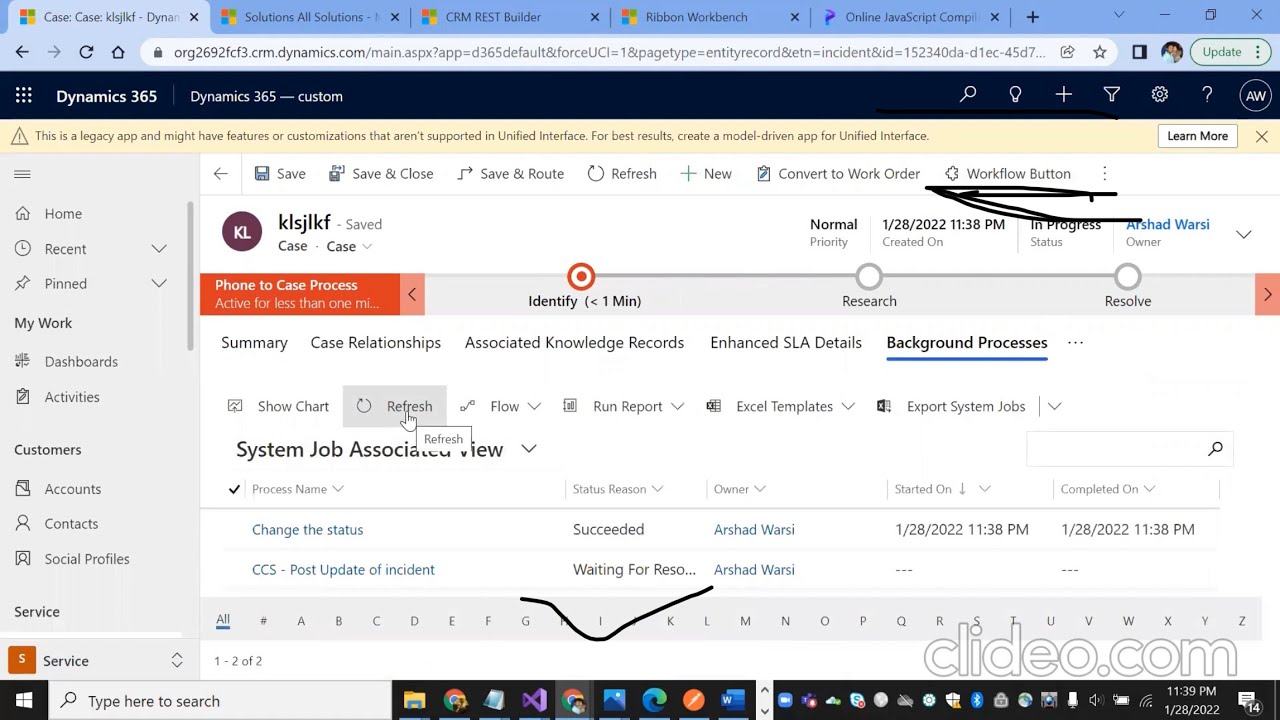Click the next stage arrow in process bar
1280x720 pixels.
pyautogui.click(x=1267, y=294)
